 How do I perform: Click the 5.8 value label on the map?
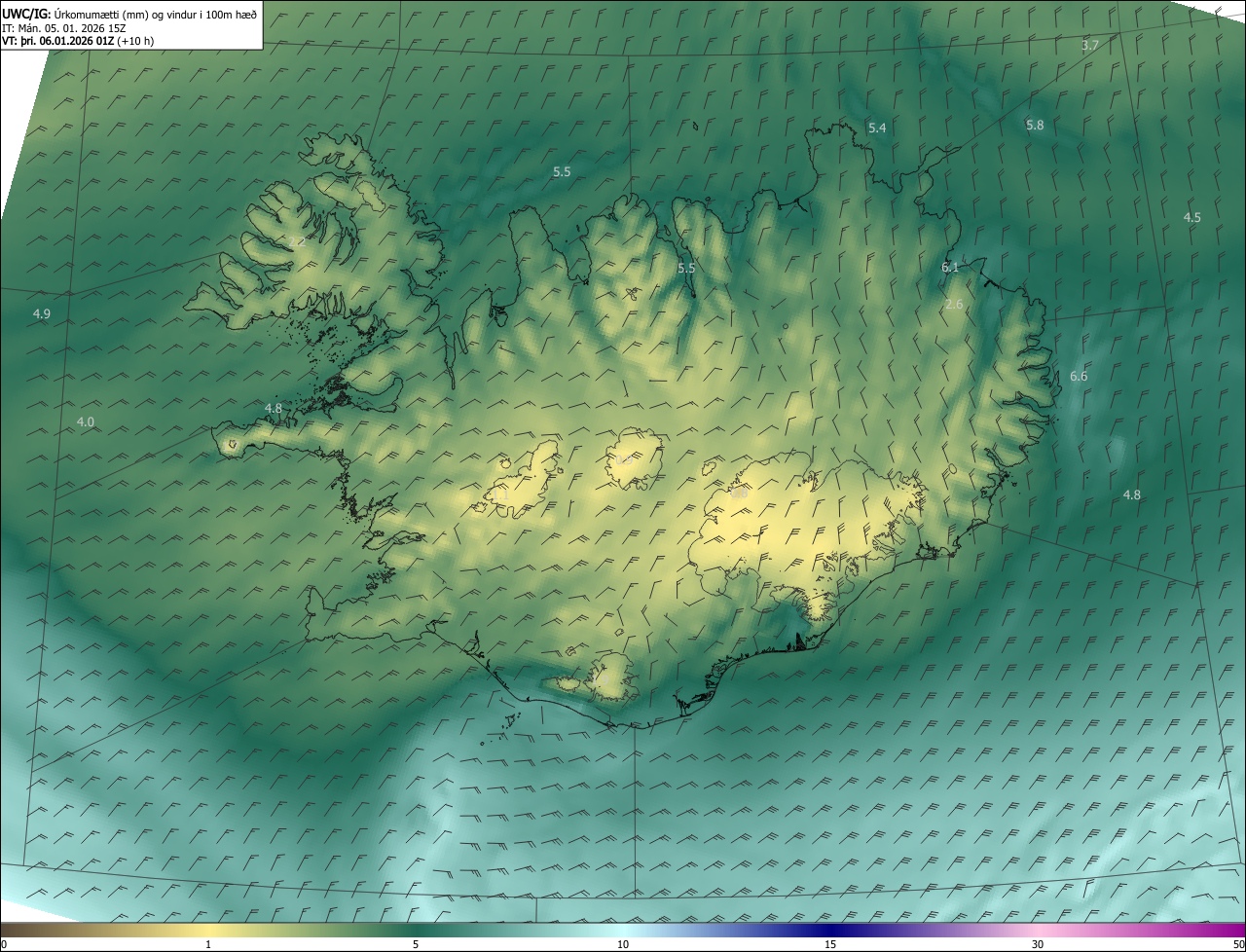coord(1035,125)
